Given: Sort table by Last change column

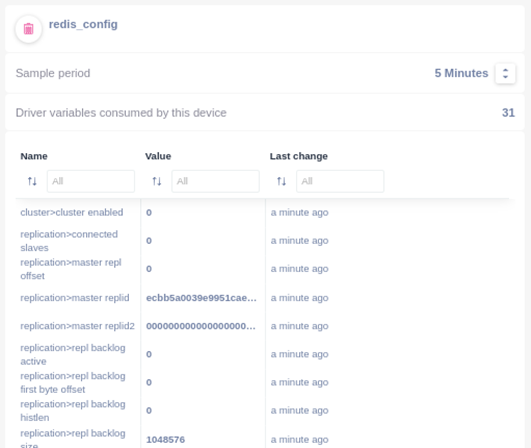Looking at the screenshot, I should tap(281, 181).
